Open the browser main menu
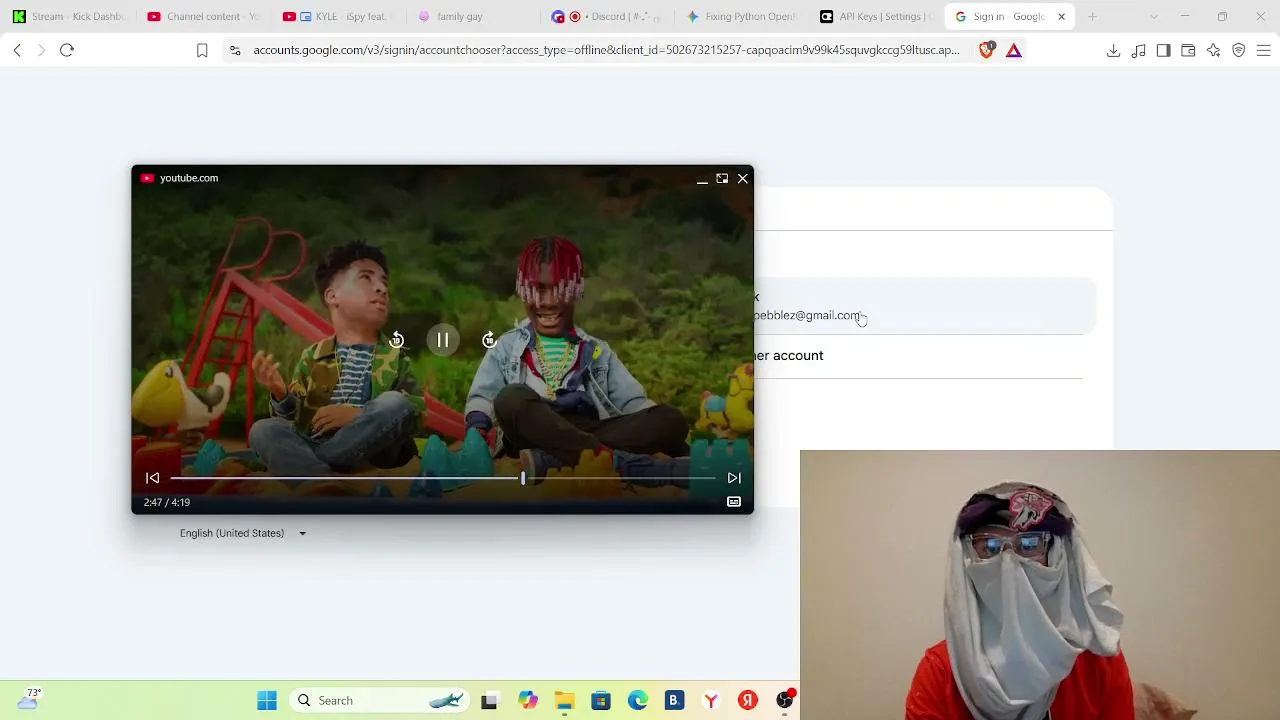 tap(1263, 50)
